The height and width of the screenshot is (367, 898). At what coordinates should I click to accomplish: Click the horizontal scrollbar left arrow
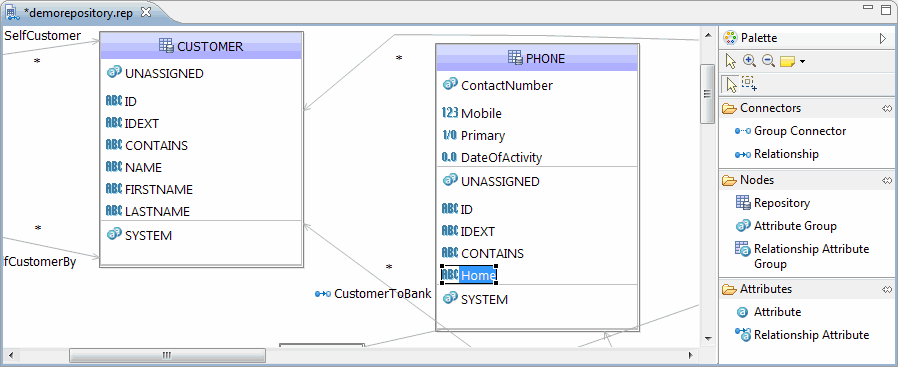pyautogui.click(x=10, y=355)
